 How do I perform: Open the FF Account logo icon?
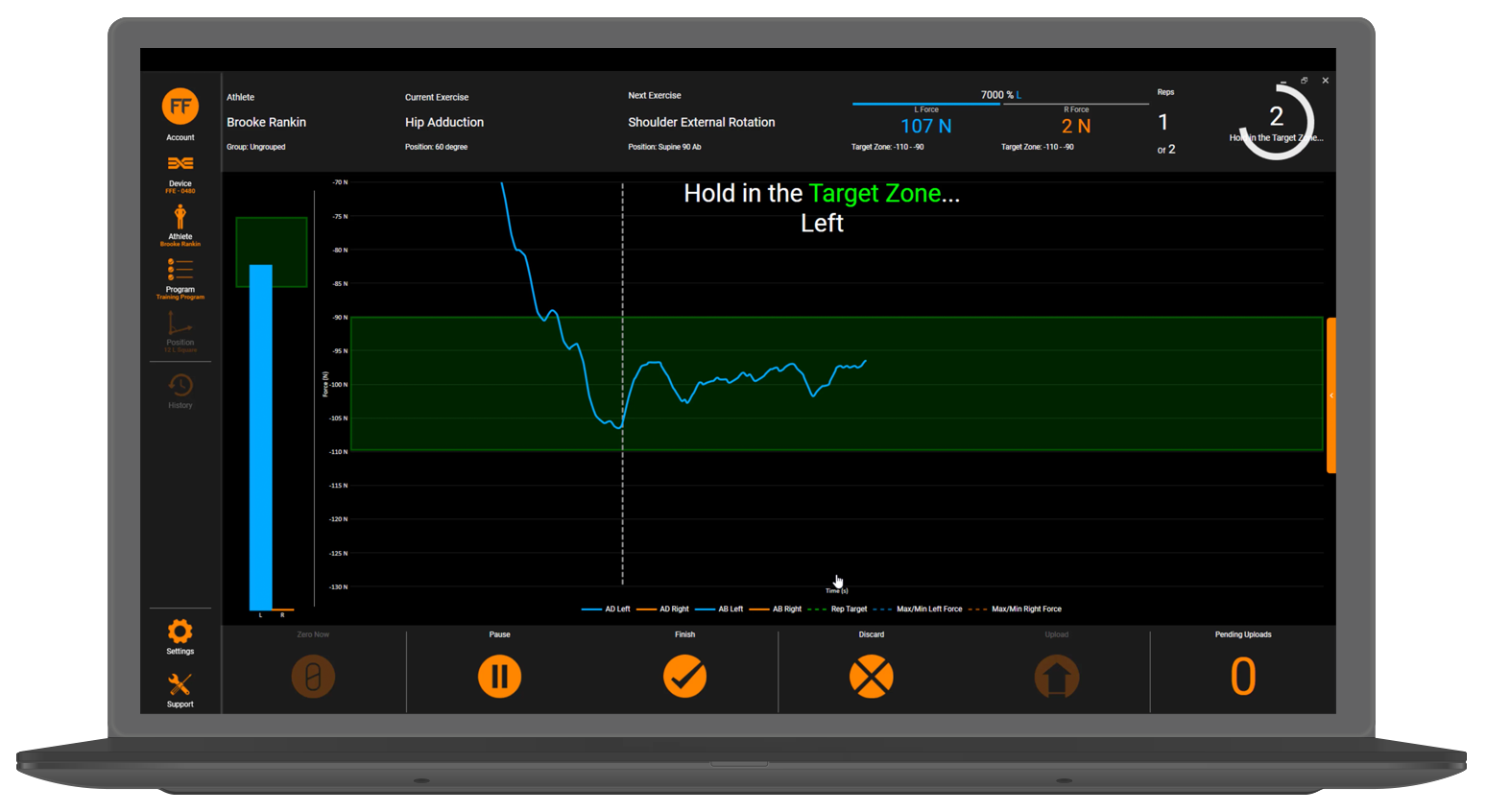click(180, 107)
